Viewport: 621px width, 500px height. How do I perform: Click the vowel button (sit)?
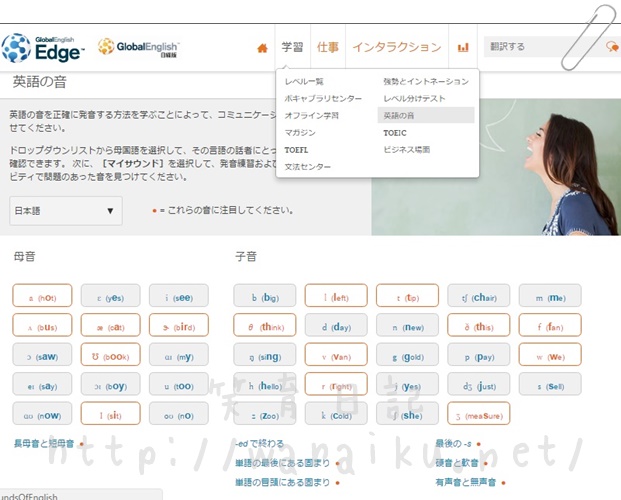110,413
